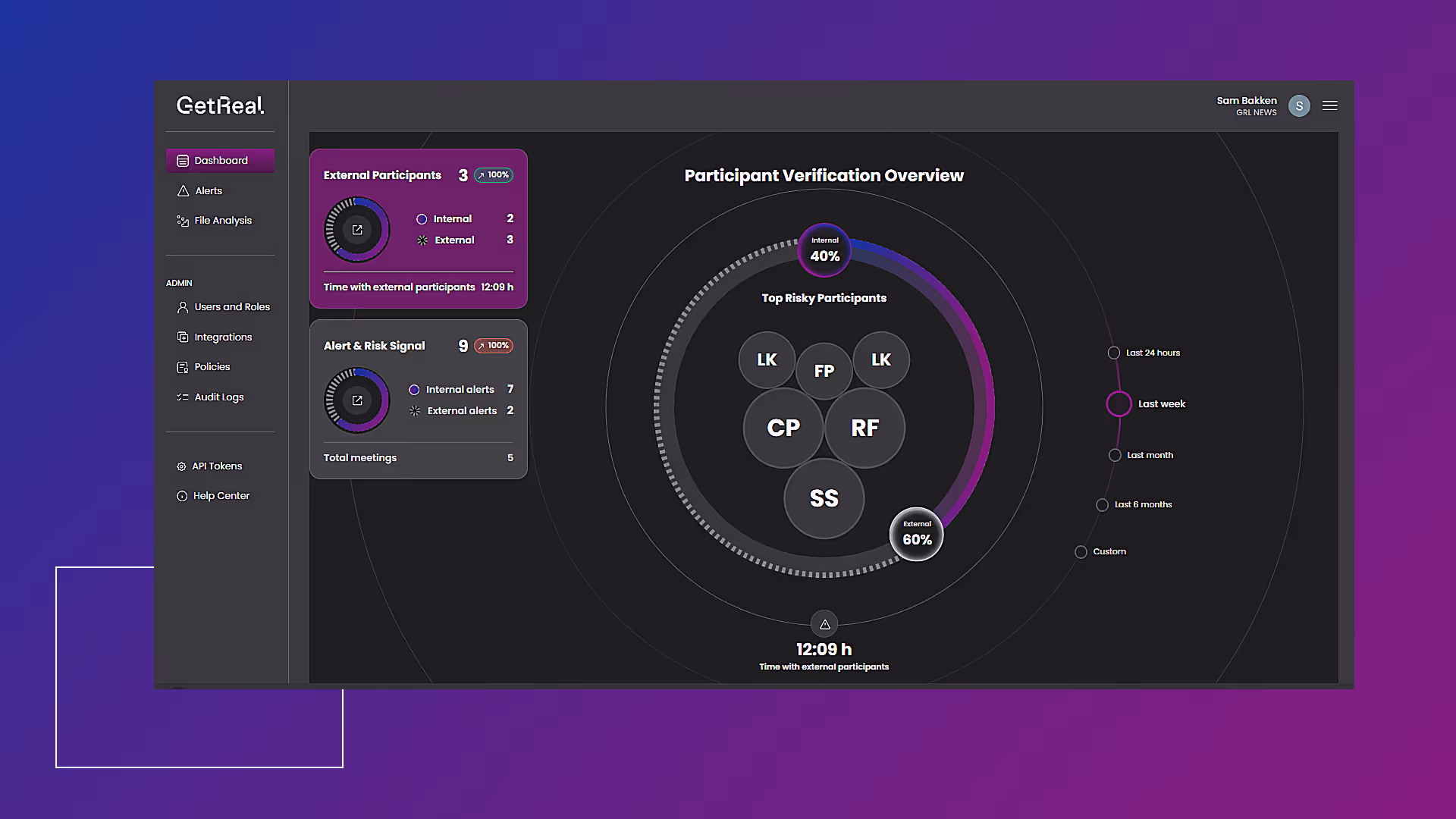Select the Custom time range option
Viewport: 1456px width, 819px height.
tap(1081, 552)
